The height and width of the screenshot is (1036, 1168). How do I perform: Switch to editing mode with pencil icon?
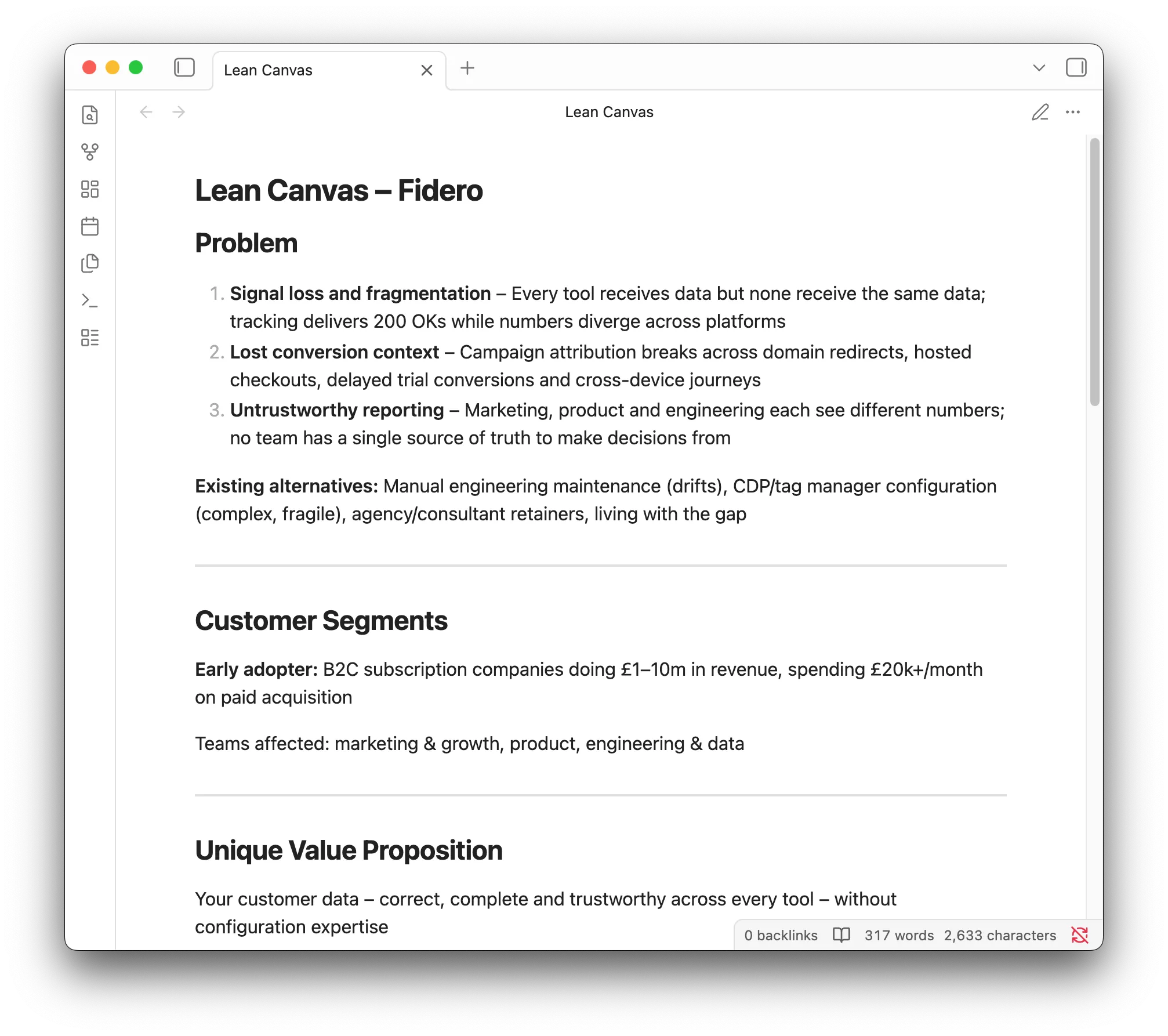1040,112
